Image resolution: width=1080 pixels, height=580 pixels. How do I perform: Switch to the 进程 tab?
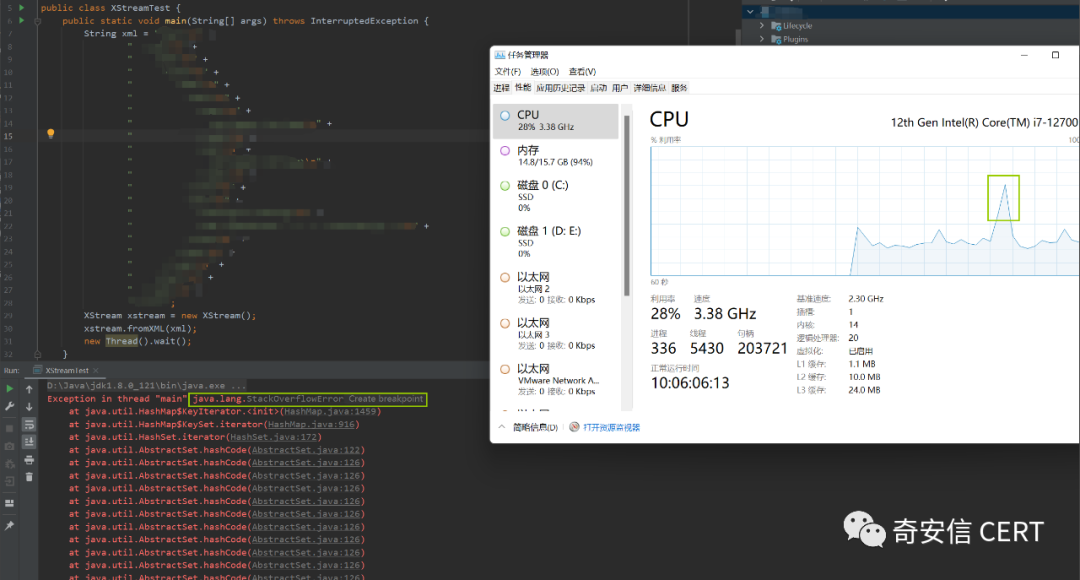coord(501,88)
